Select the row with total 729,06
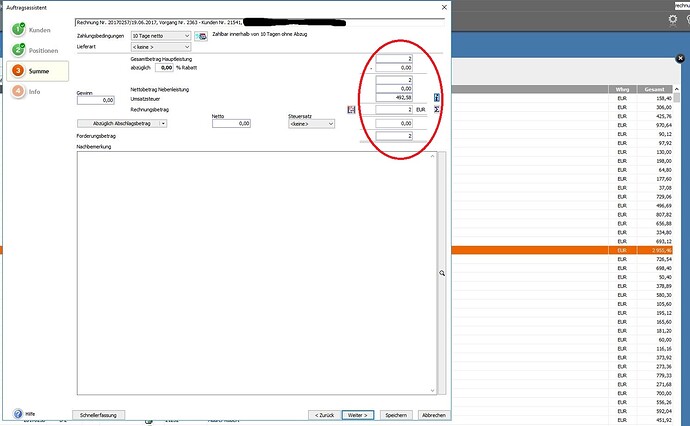Screen dimensions: 690x426 click(x=562, y=197)
